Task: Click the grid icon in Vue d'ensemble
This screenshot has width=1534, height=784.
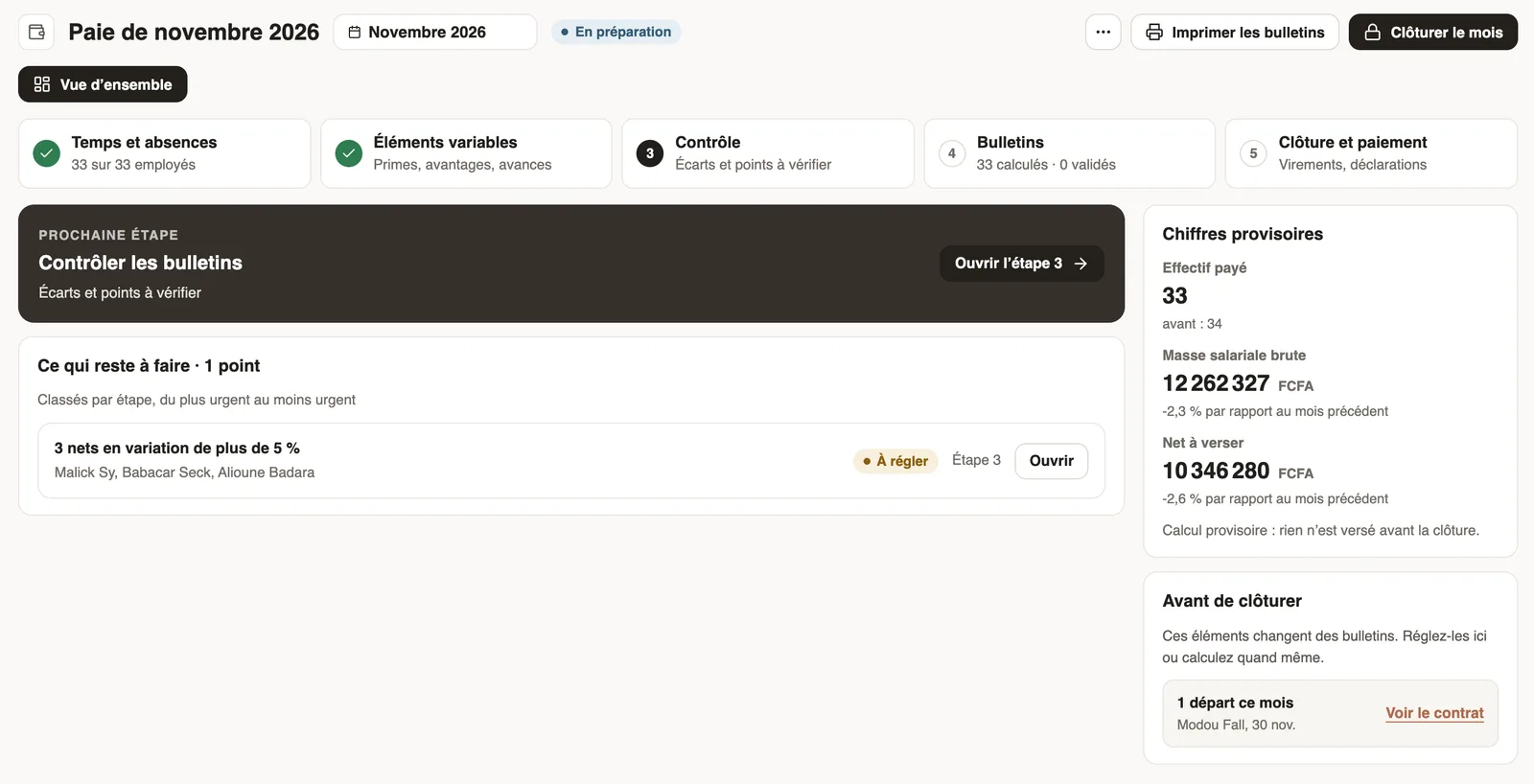Action: (41, 84)
